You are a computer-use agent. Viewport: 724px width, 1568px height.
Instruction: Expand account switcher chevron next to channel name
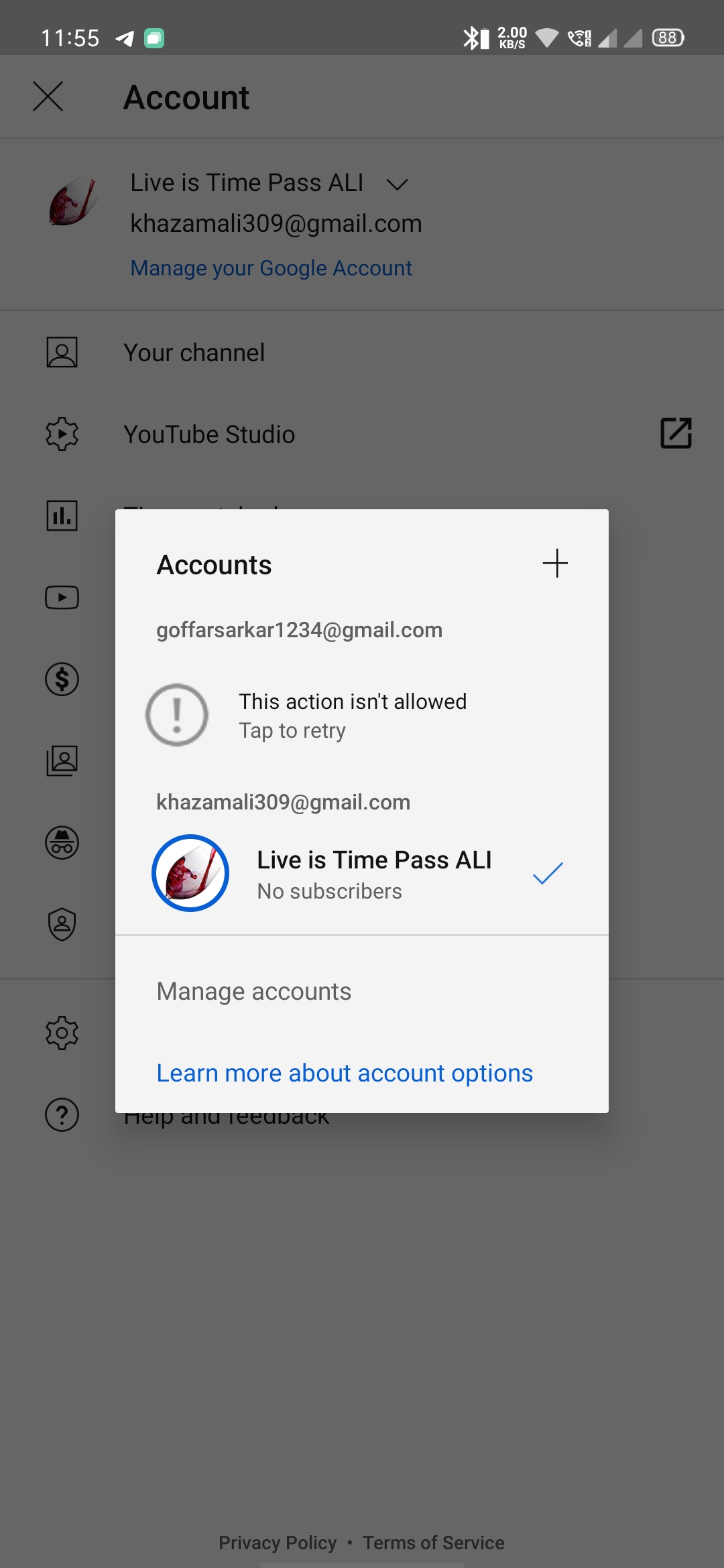pyautogui.click(x=398, y=184)
